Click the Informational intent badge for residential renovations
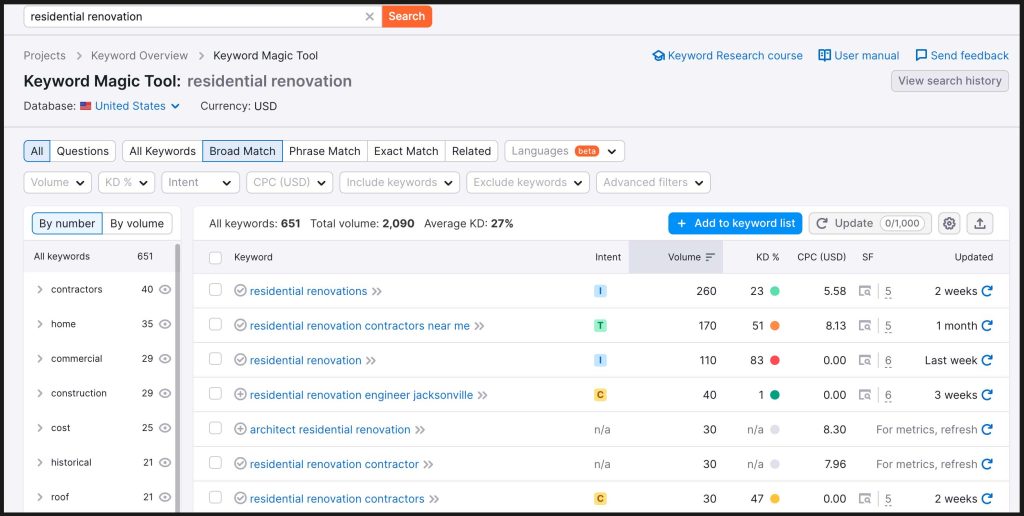The height and width of the screenshot is (516, 1024). pos(600,291)
